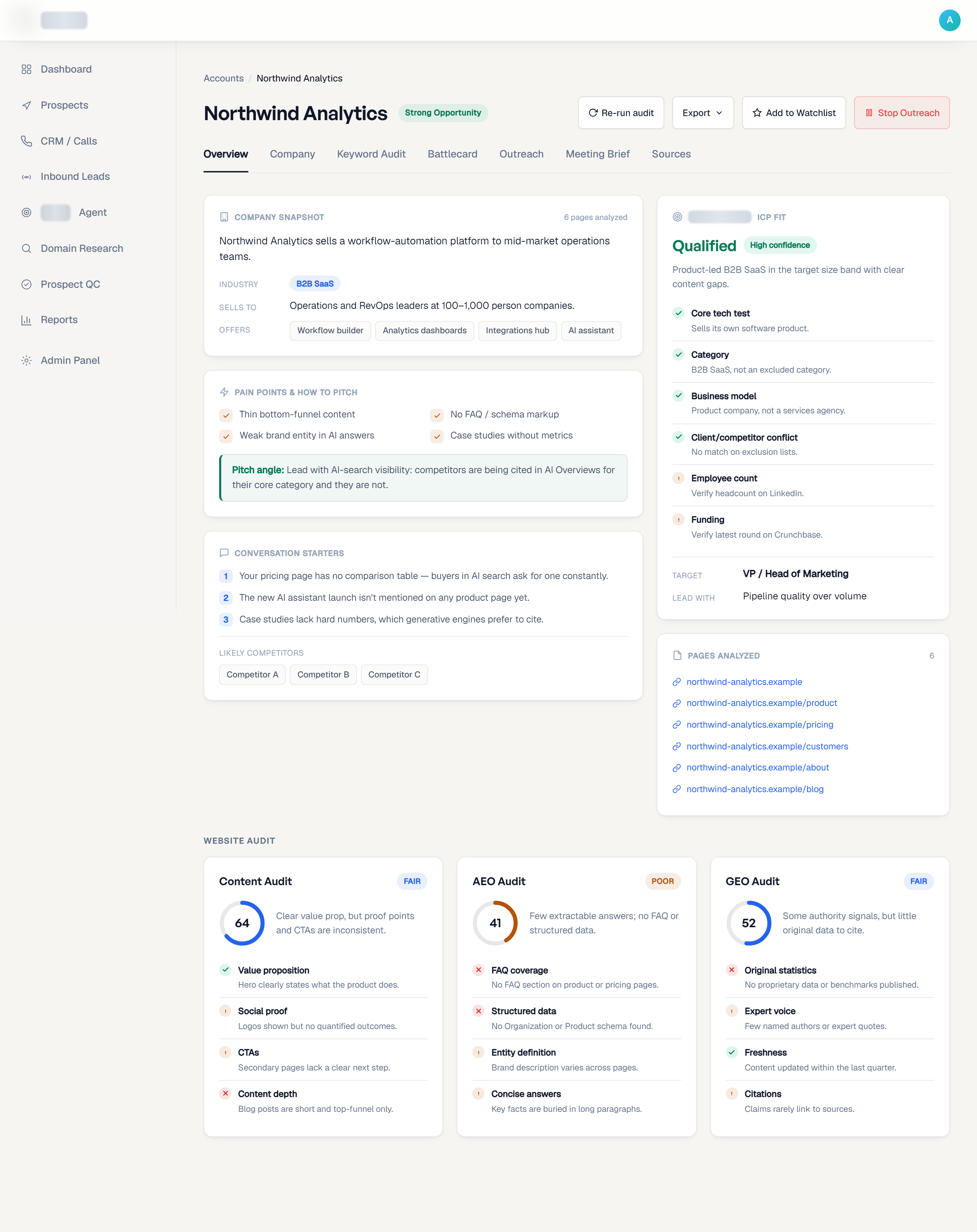Toggle Case studies without metrics checkbox
The width and height of the screenshot is (977, 1232).
437,436
